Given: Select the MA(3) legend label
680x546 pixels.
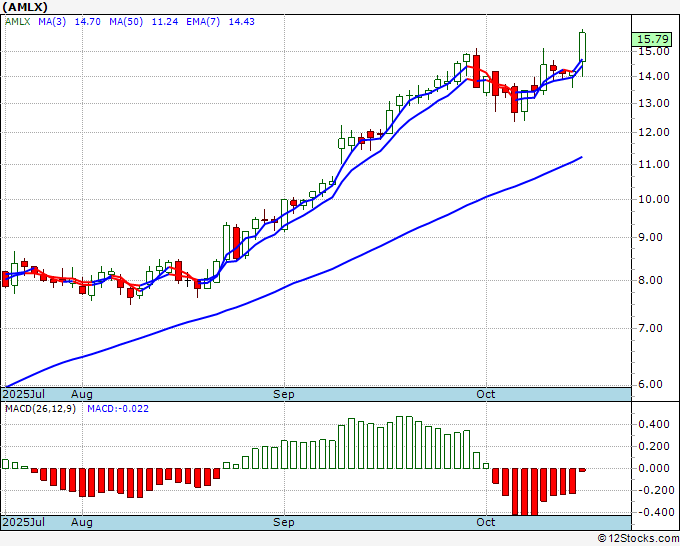Looking at the screenshot, I should (x=52, y=22).
